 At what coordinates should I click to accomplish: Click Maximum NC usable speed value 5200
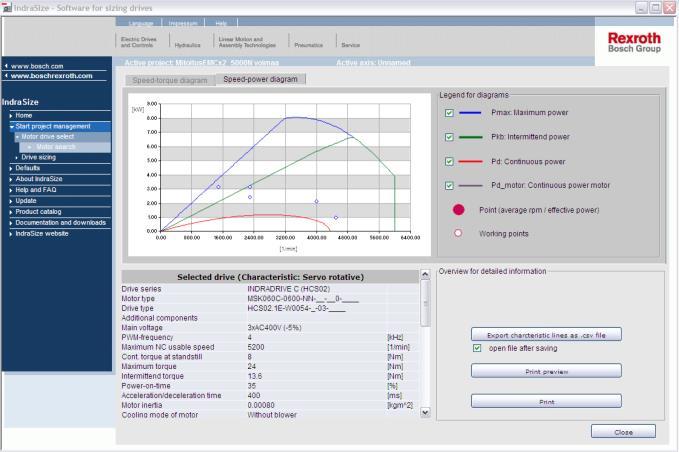tap(255, 347)
